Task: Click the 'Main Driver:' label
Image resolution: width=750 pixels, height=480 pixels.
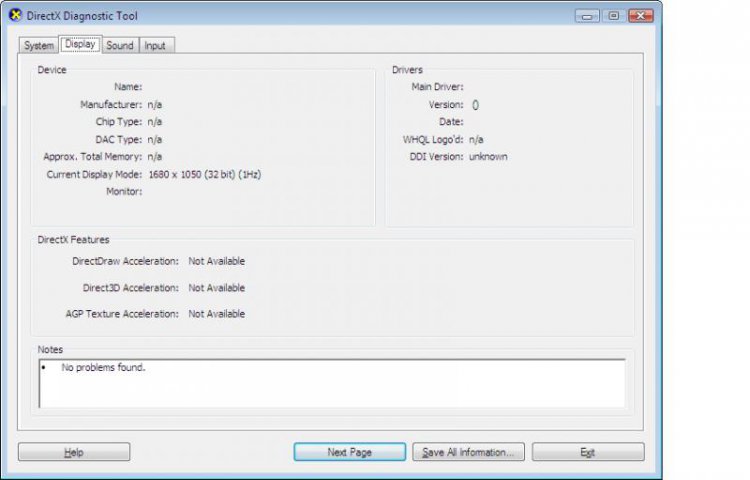Action: pos(437,87)
